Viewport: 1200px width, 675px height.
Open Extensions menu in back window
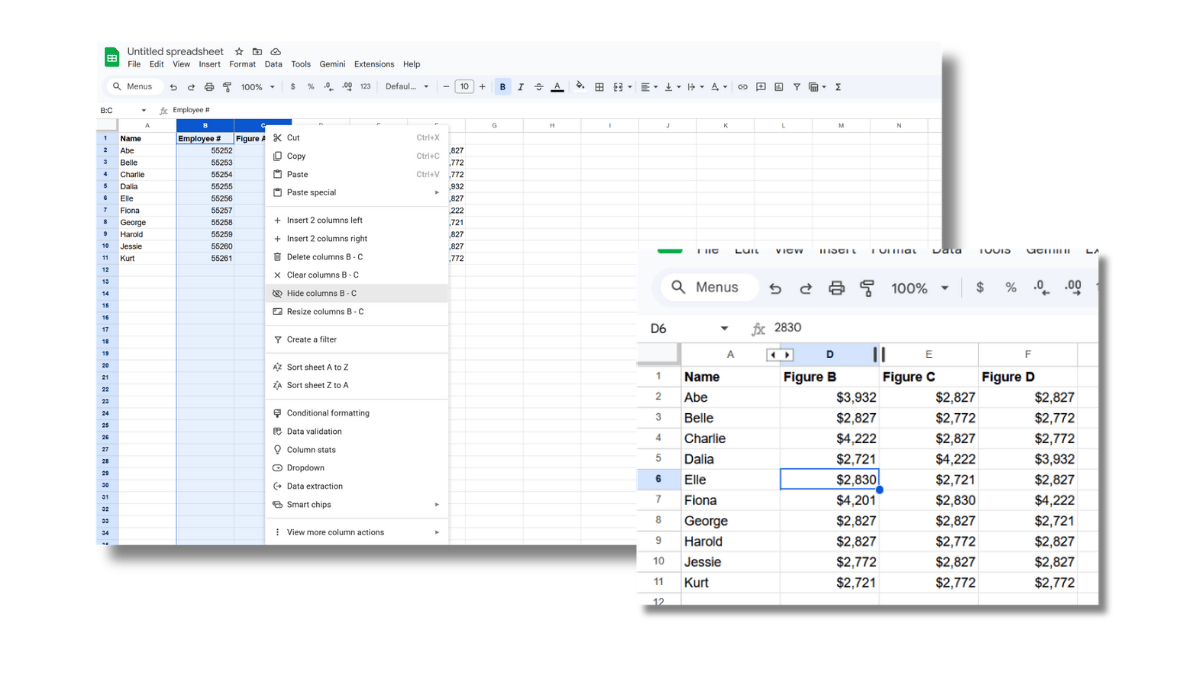click(x=374, y=64)
